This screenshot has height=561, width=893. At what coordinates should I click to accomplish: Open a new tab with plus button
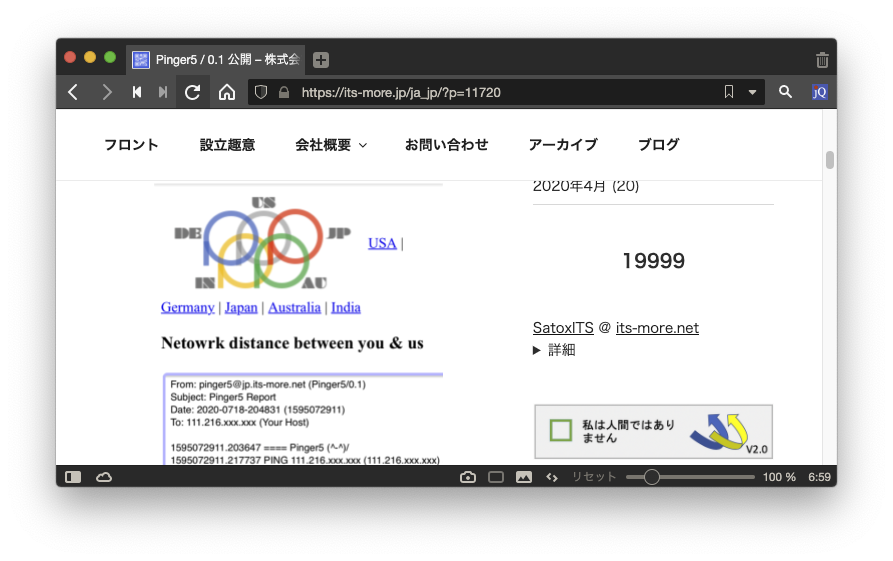321,60
